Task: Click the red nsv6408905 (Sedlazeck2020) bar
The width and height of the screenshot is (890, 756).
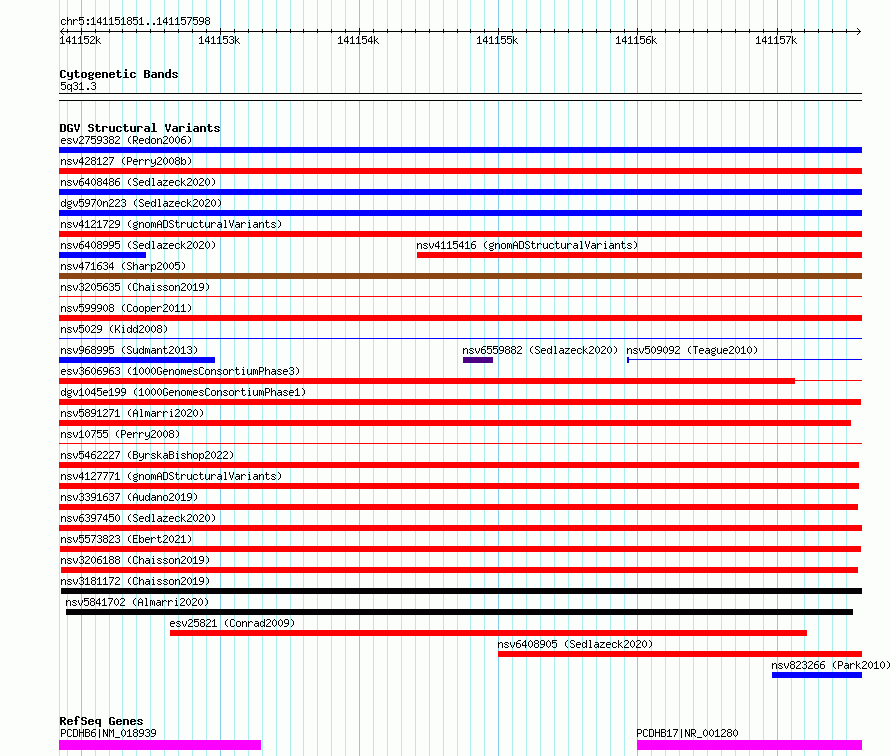Action: tap(680, 654)
